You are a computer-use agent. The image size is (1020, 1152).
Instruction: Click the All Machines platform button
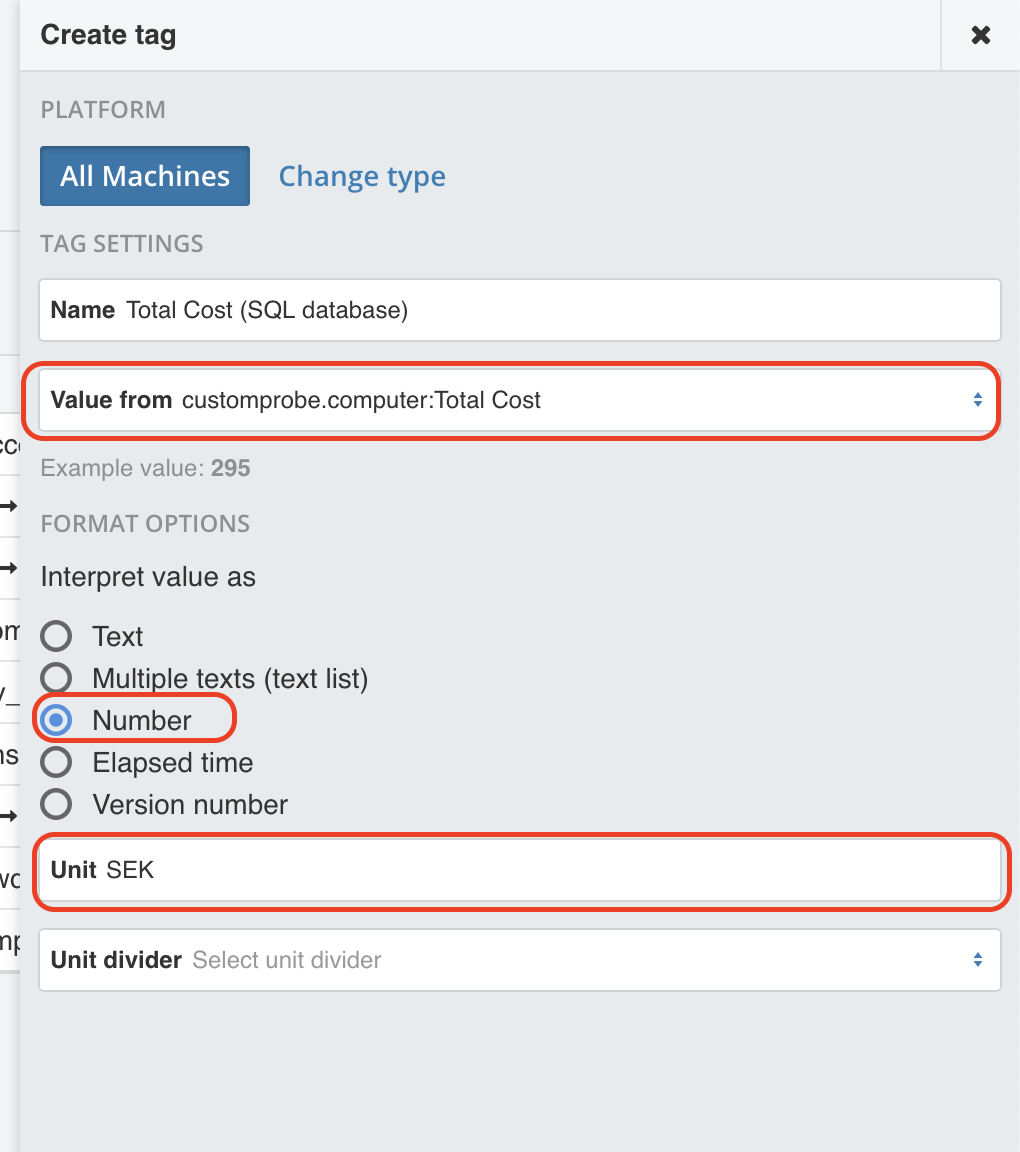[145, 176]
